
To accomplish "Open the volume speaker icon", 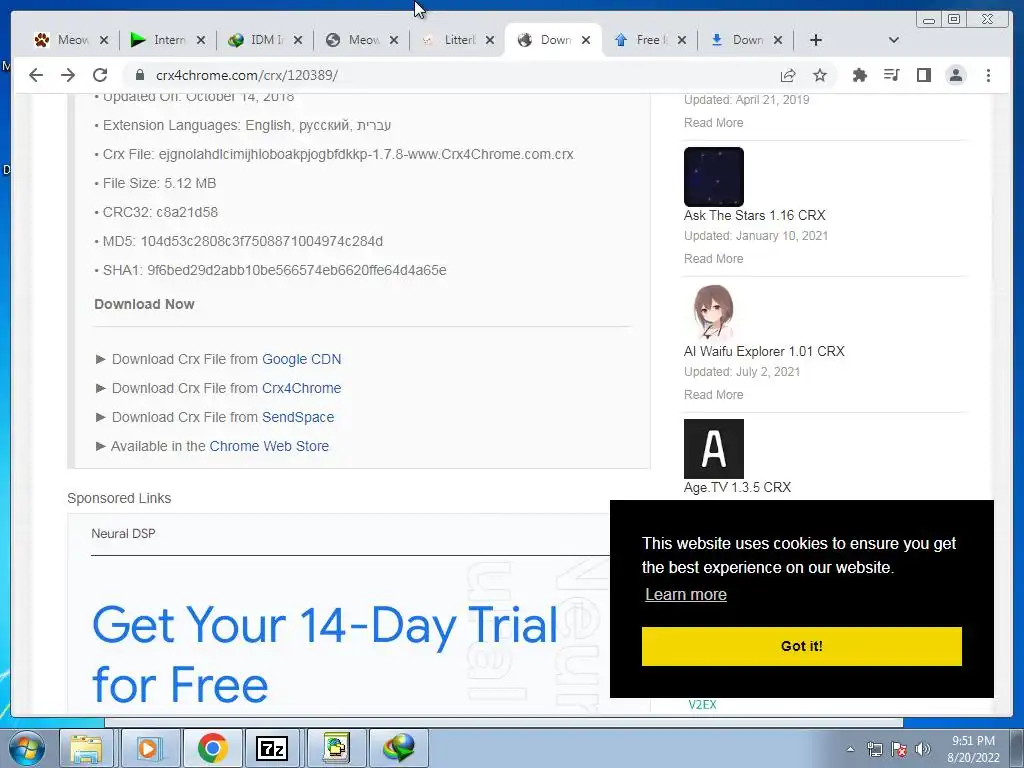I will [x=922, y=749].
